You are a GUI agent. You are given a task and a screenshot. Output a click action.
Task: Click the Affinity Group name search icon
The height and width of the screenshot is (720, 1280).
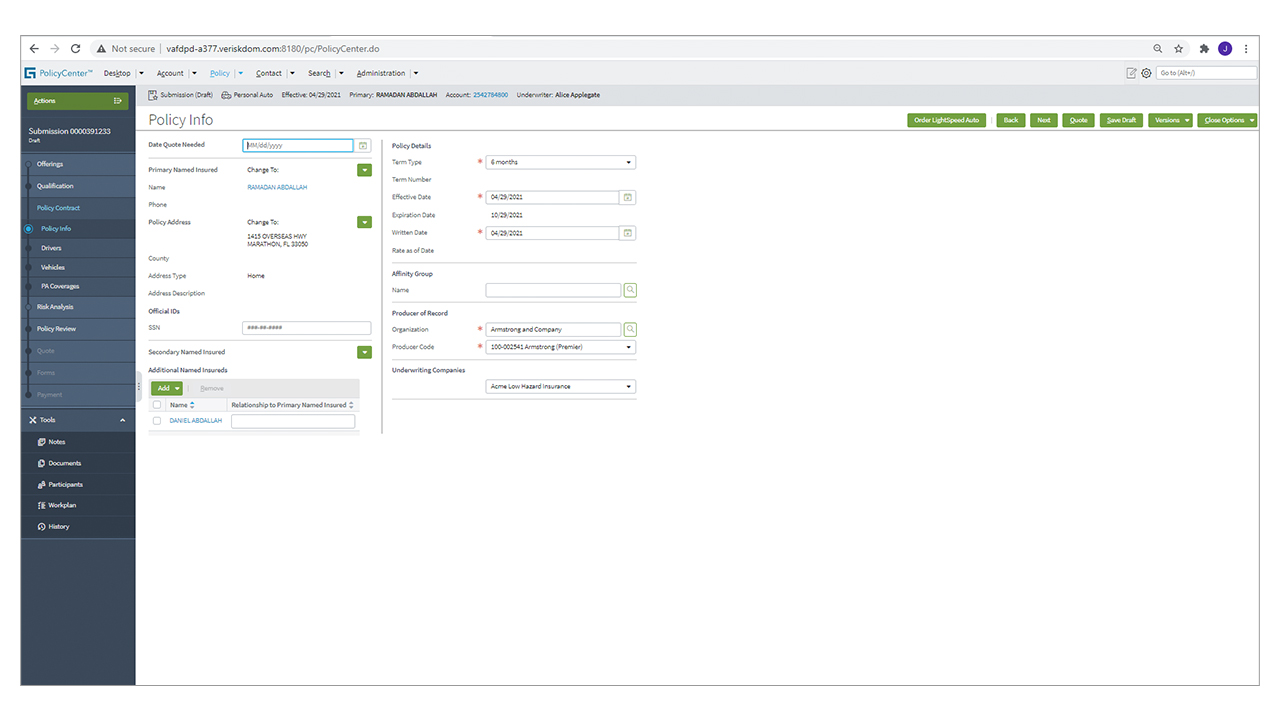point(630,290)
